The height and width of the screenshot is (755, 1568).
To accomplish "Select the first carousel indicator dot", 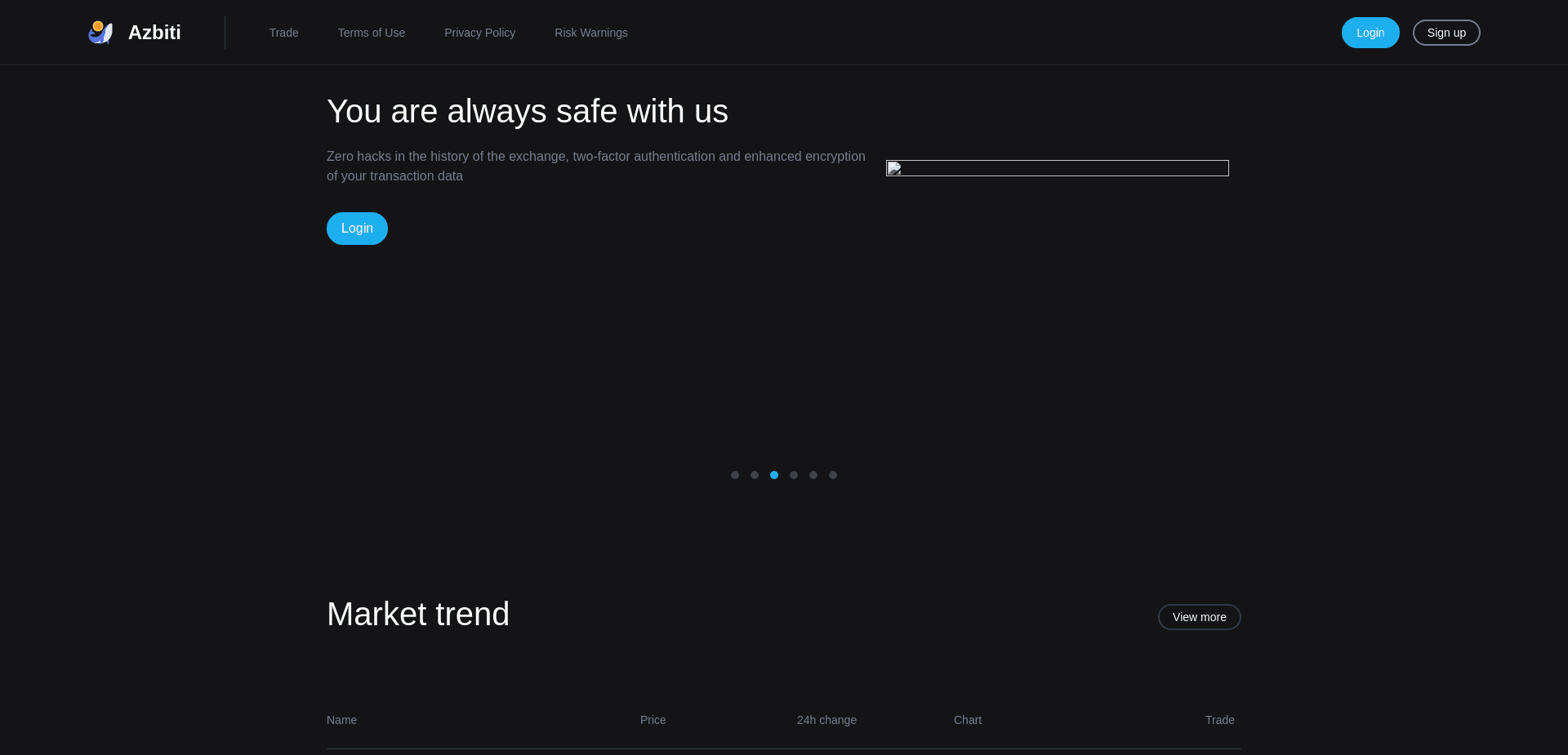I will [x=734, y=474].
